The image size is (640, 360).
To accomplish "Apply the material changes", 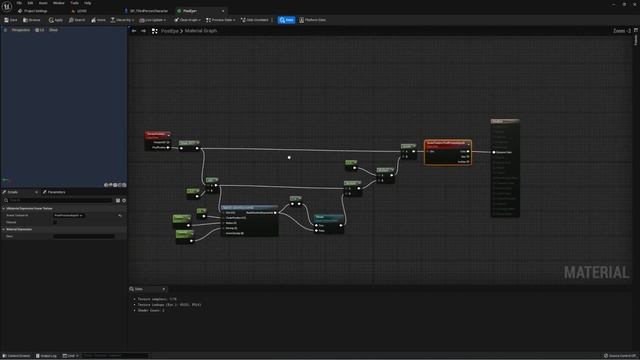I will pyautogui.click(x=56, y=20).
